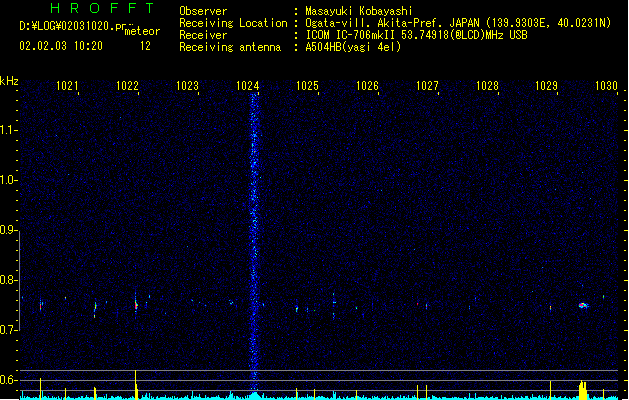Click the 1022 time axis label

coord(127,85)
